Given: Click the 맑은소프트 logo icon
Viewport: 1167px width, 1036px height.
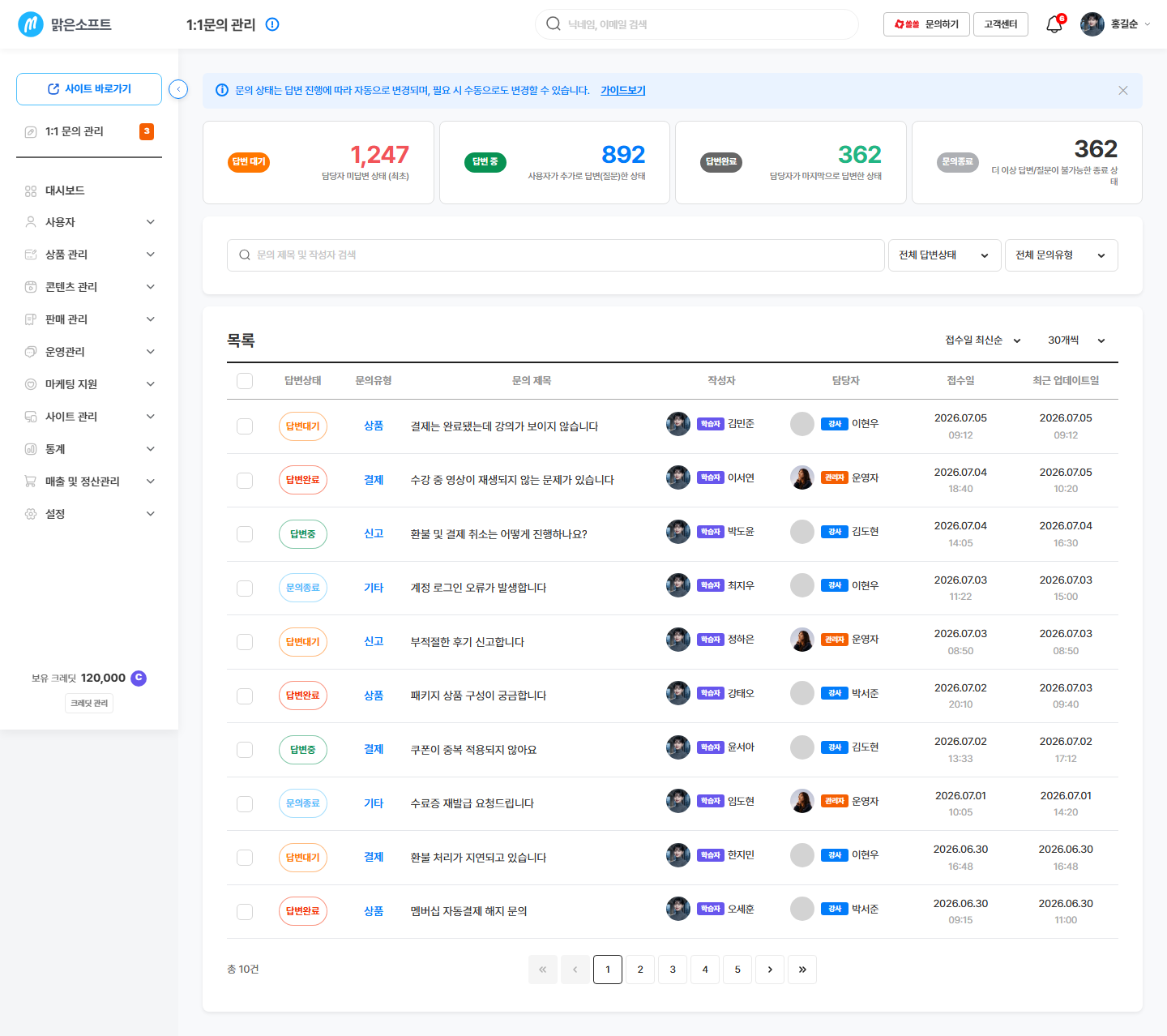Looking at the screenshot, I should tap(31, 24).
